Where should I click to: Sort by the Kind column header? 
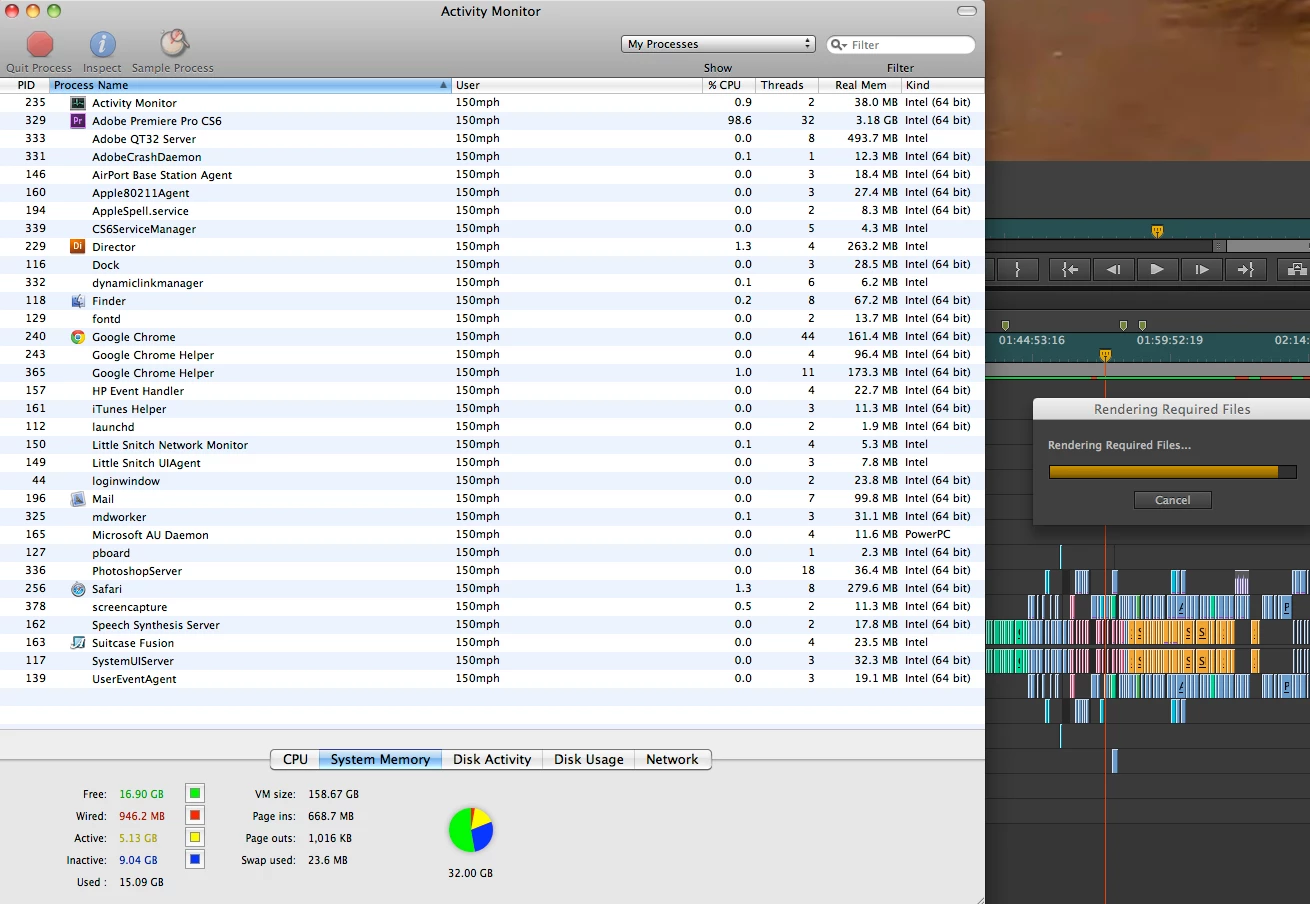pos(942,85)
